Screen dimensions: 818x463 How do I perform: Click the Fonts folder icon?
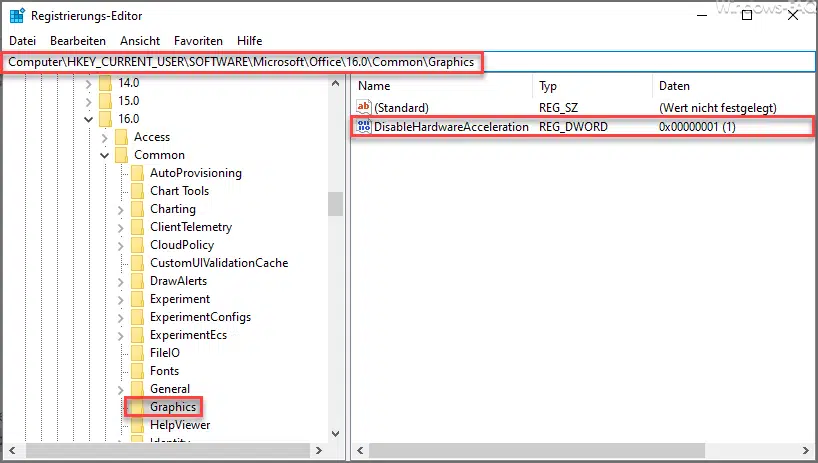point(137,371)
